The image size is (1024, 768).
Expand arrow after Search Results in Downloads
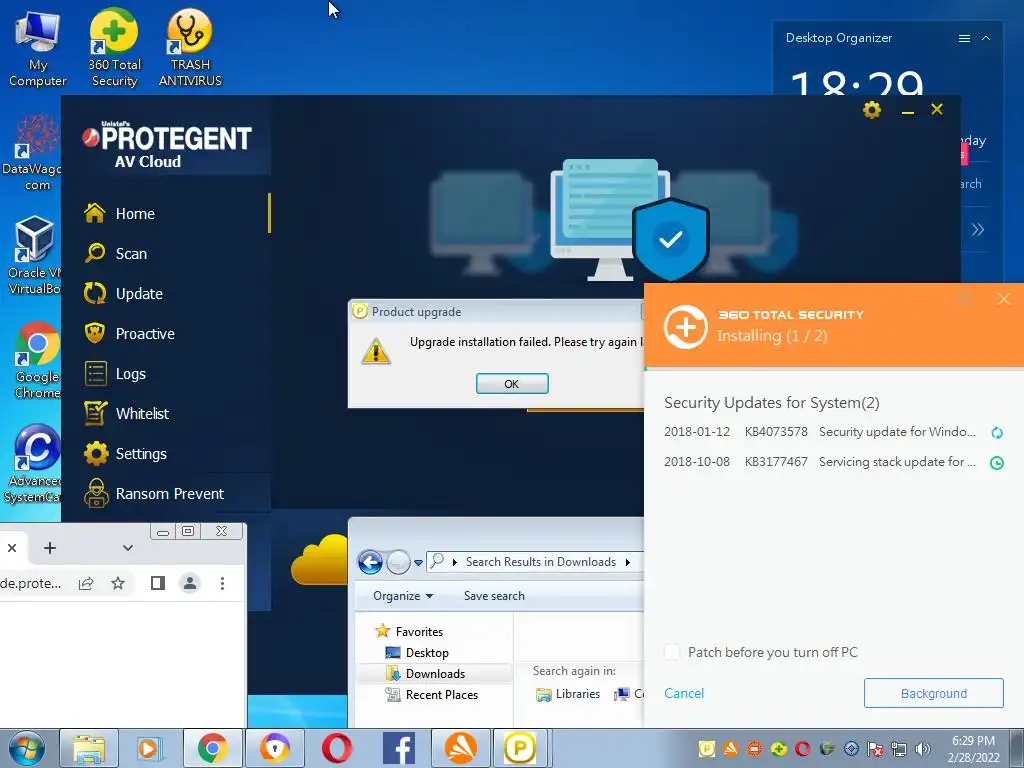click(628, 562)
